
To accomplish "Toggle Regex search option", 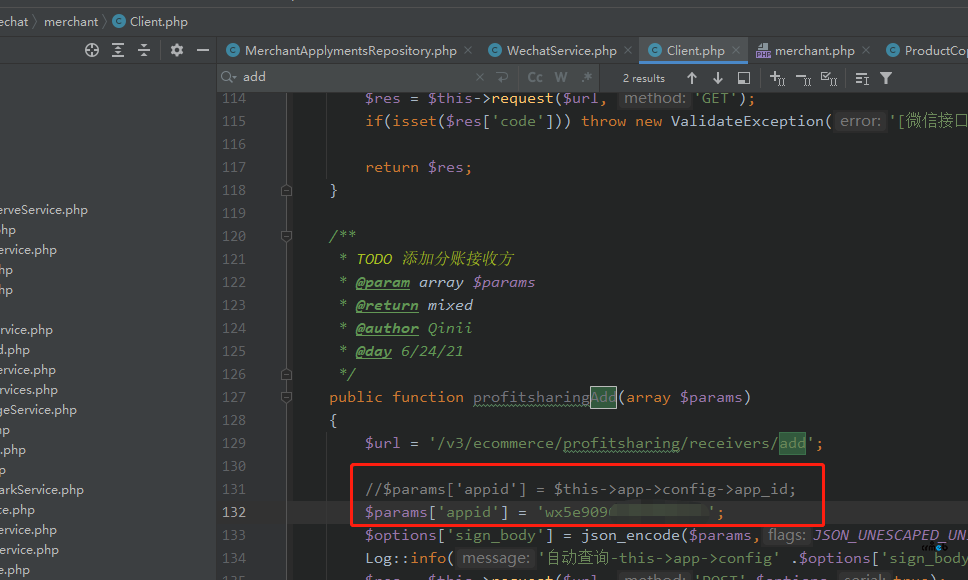I will click(587, 77).
